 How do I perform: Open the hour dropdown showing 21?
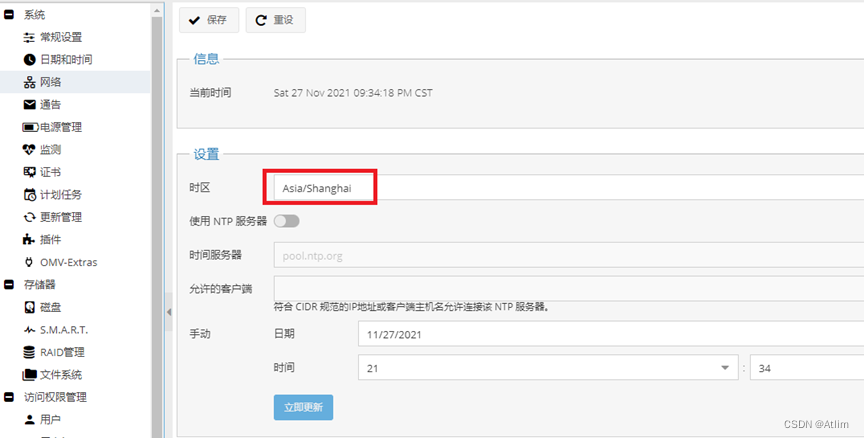(x=725, y=368)
